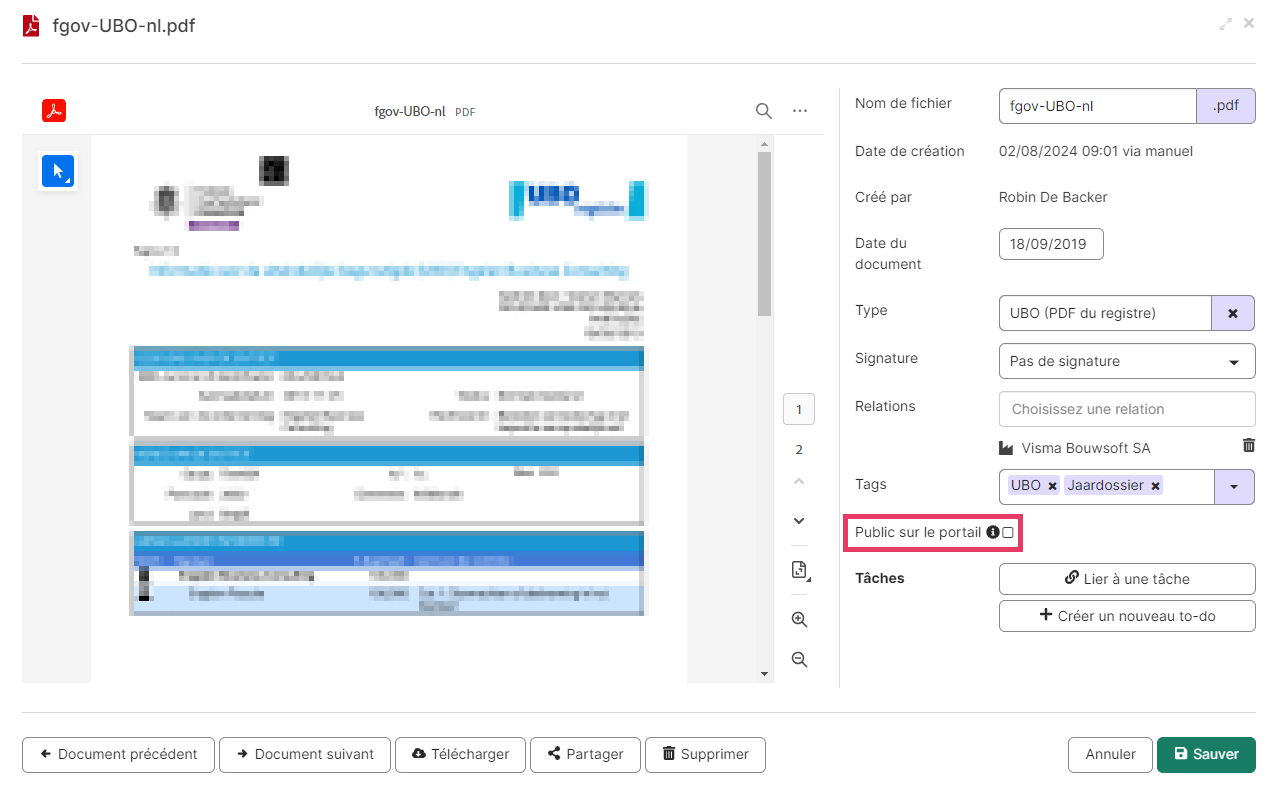Enable Public sur le portail checkbox
The height and width of the screenshot is (787, 1278).
coord(1008,533)
